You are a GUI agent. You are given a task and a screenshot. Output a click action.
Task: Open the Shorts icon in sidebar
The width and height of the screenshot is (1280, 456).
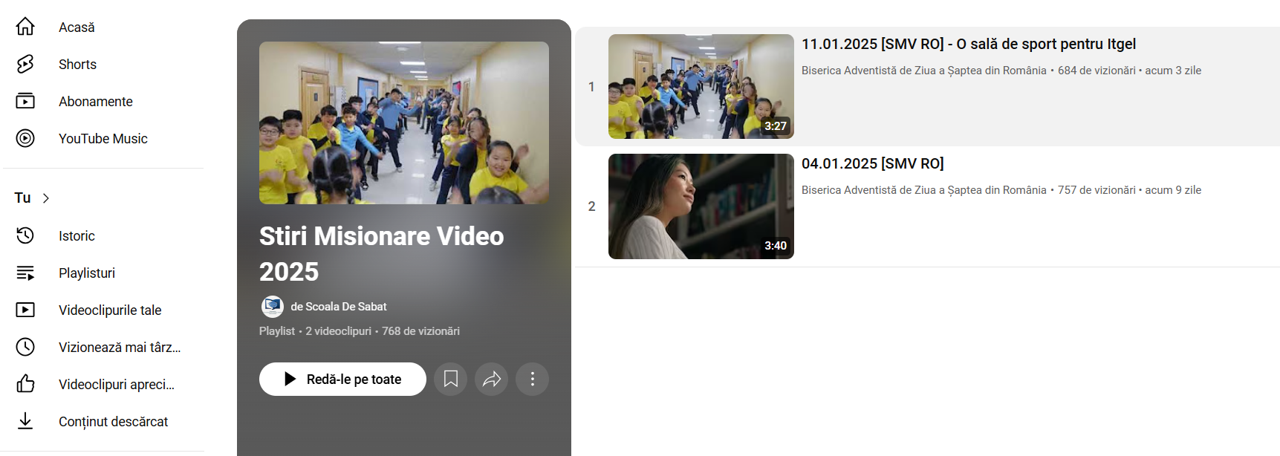(25, 64)
